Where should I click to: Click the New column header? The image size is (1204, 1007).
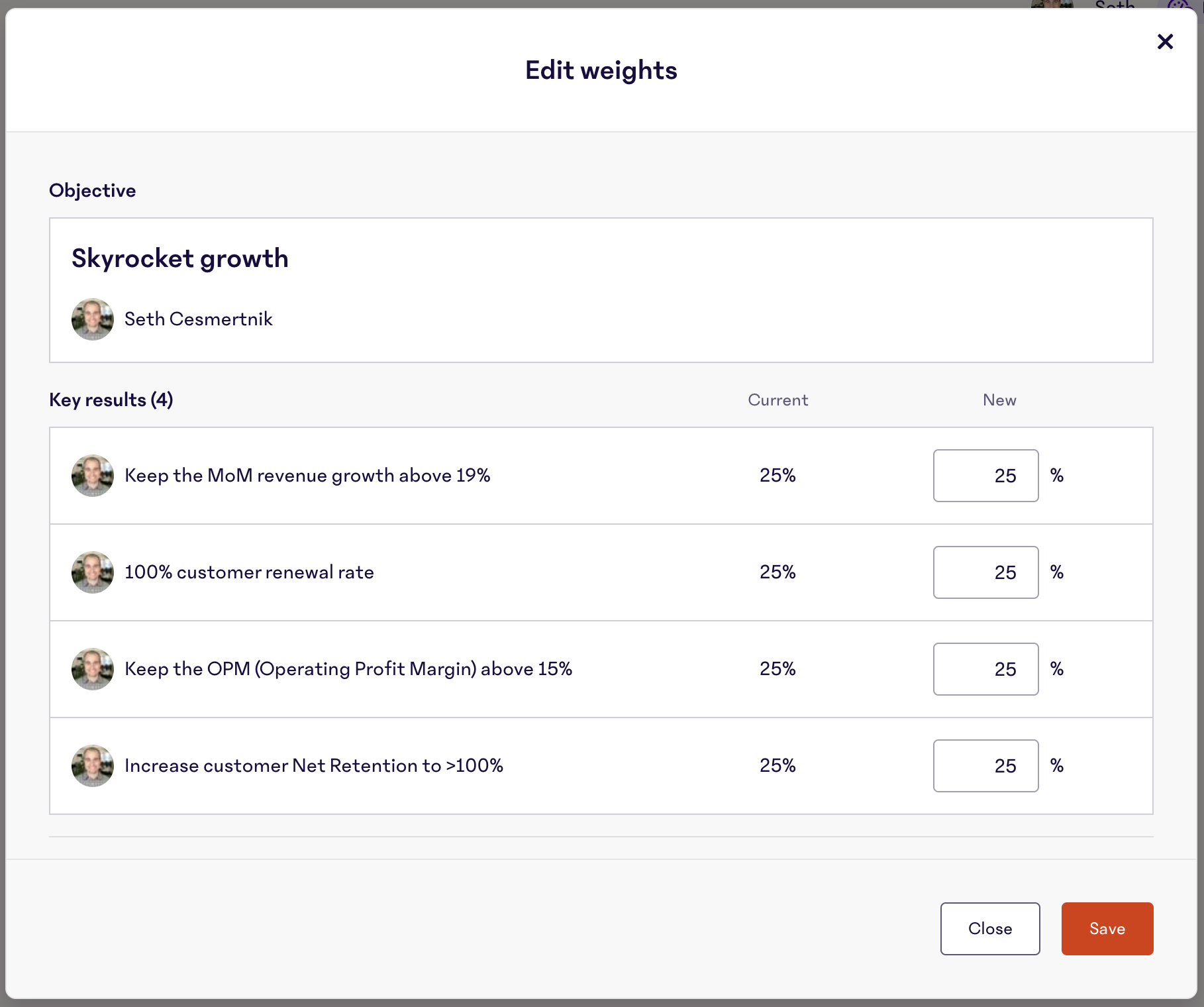pyautogui.click(x=999, y=400)
